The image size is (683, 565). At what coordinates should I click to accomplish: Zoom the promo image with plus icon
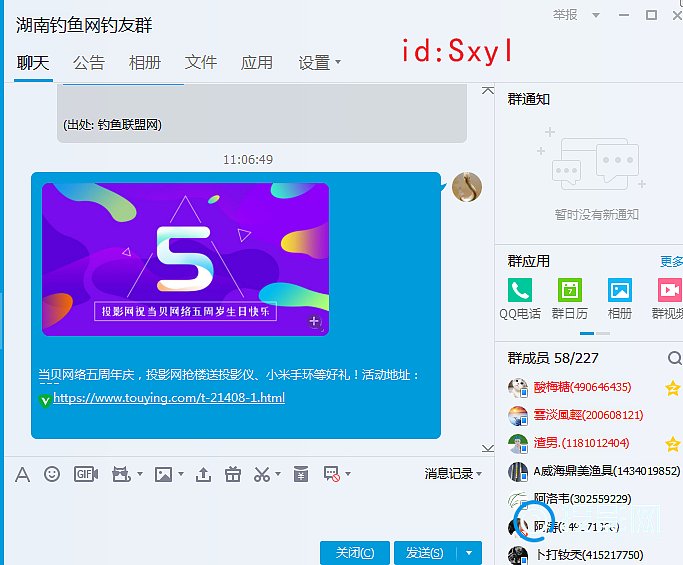tap(314, 322)
